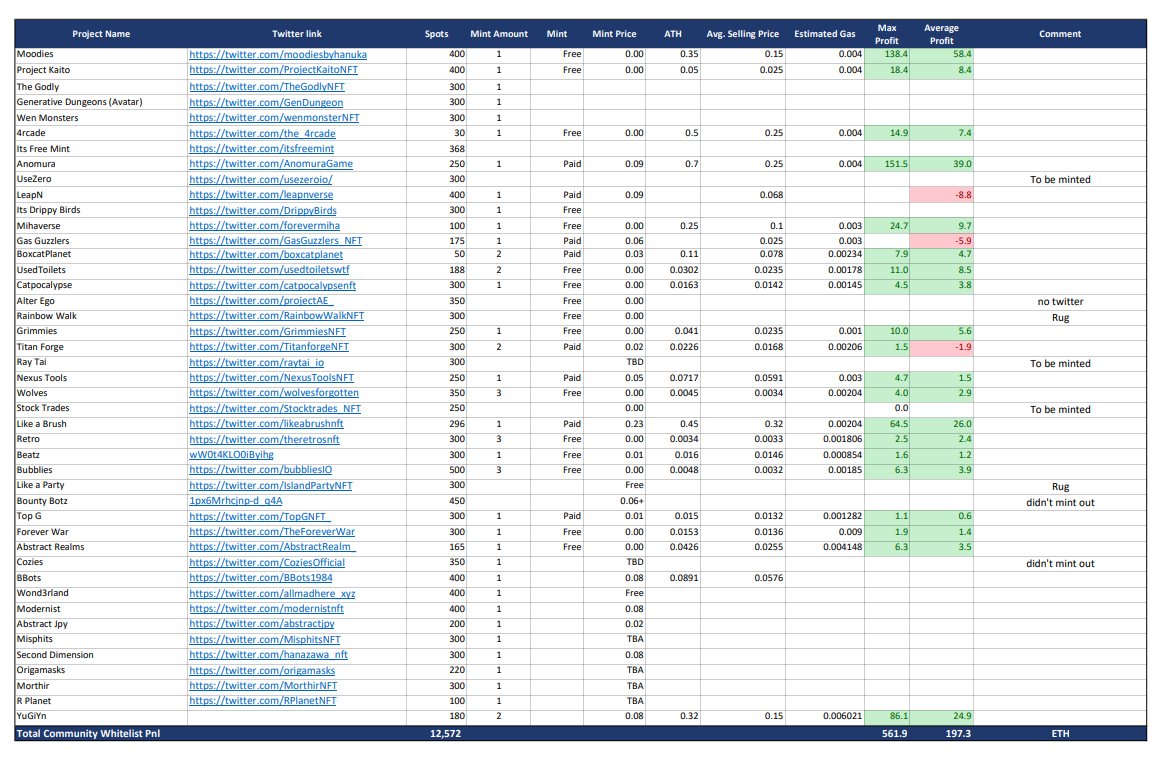The width and height of the screenshot is (1158, 762).
Task: Visit the wenmonsterNFT Twitter link
Action: (274, 118)
